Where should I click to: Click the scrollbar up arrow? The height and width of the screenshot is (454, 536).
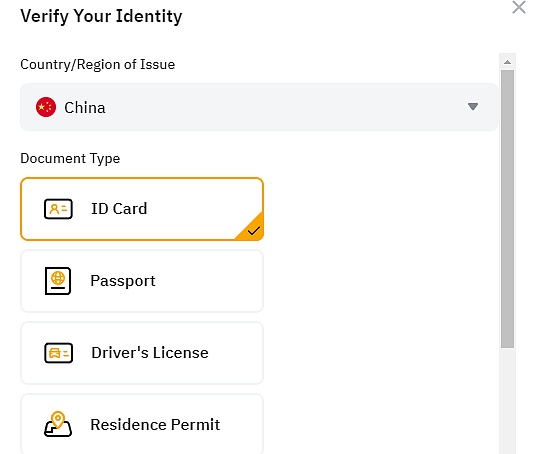point(507,62)
